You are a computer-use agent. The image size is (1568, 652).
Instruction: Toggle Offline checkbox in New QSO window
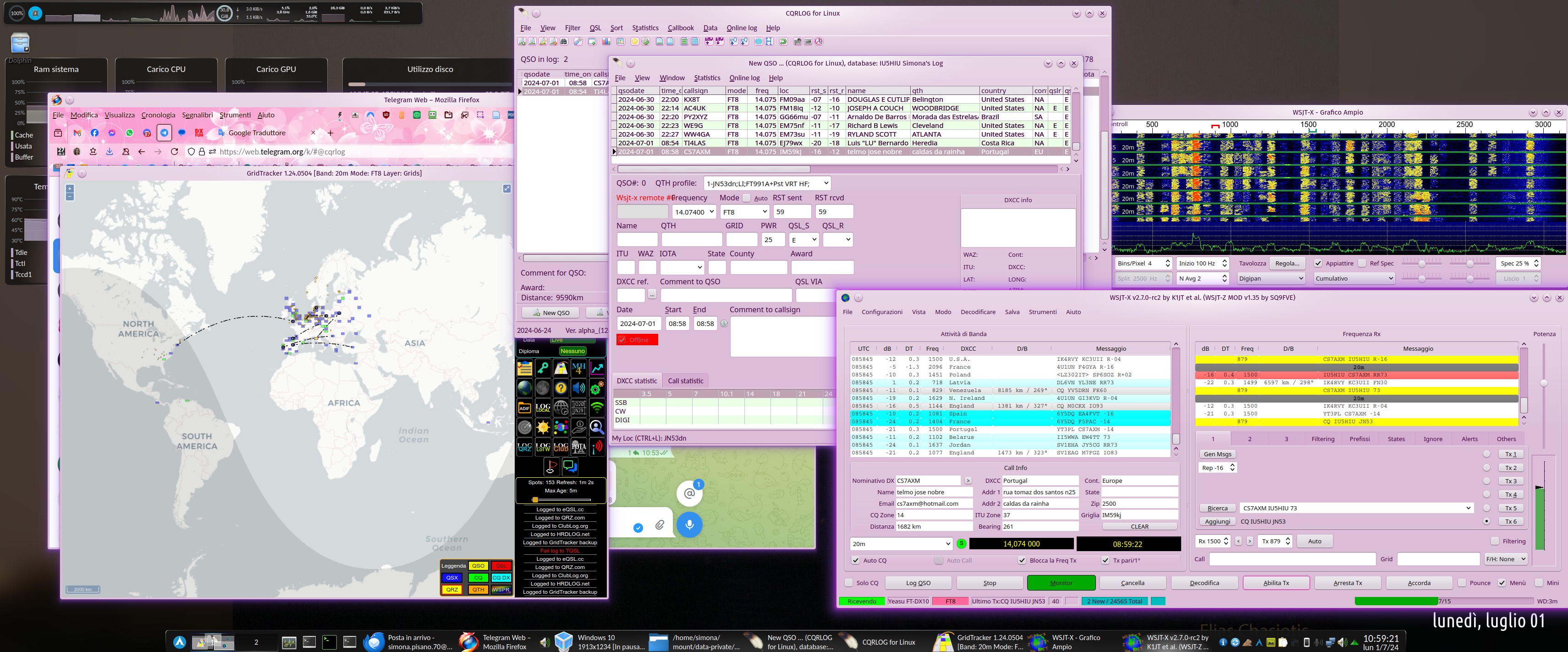[x=622, y=340]
